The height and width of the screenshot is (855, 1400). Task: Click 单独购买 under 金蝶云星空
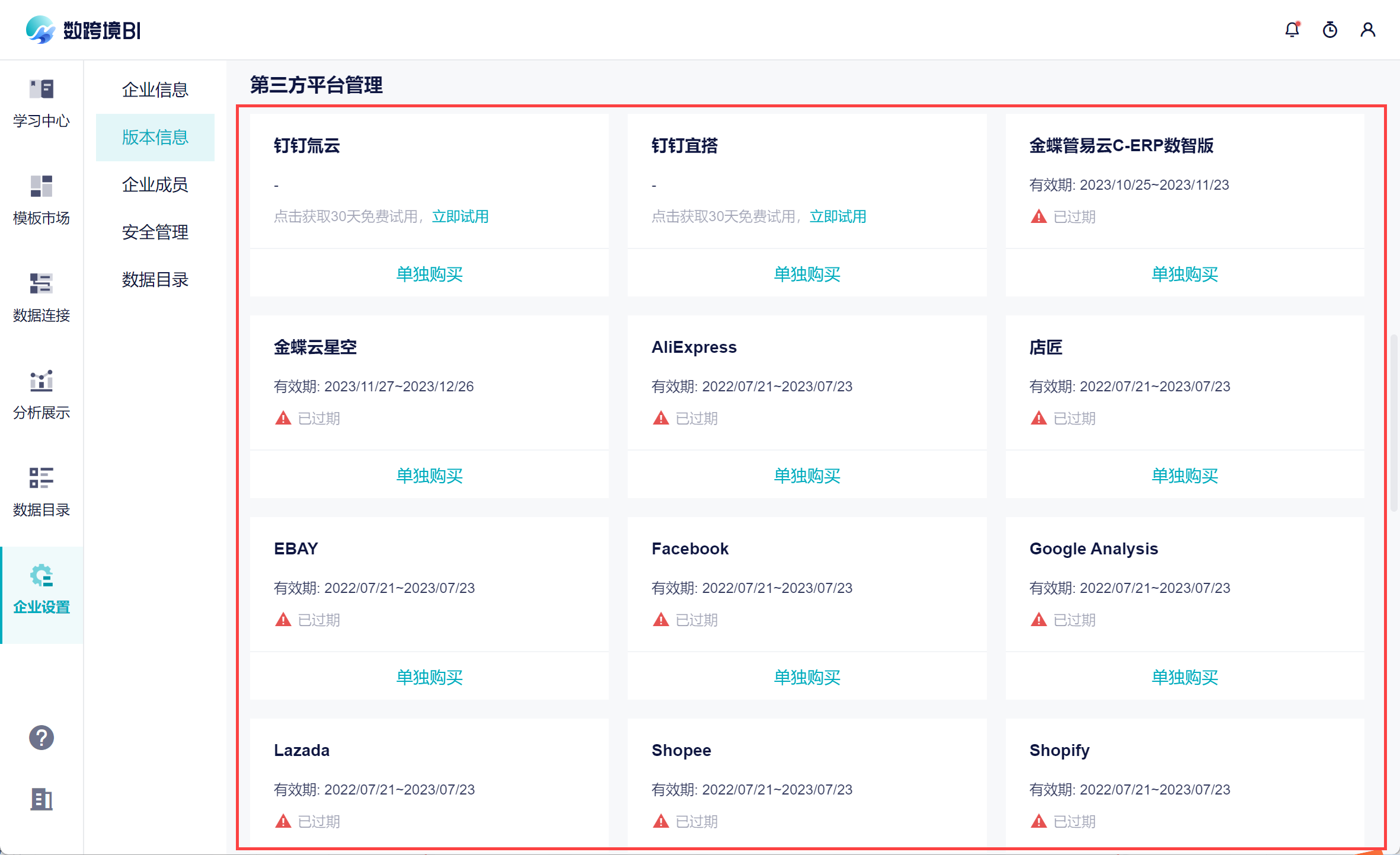click(x=429, y=476)
